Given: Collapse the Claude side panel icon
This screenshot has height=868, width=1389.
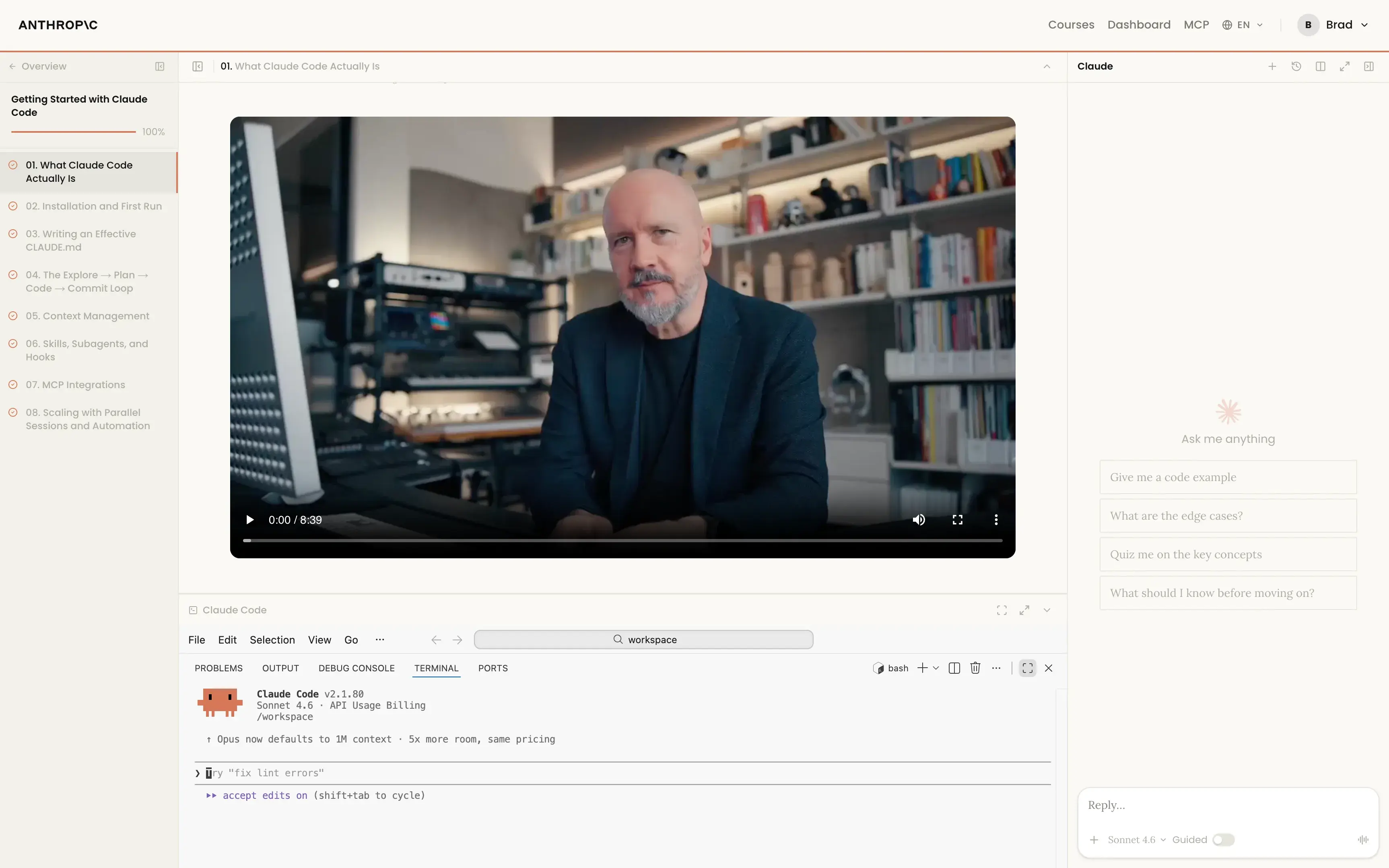Looking at the screenshot, I should tap(1368, 66).
